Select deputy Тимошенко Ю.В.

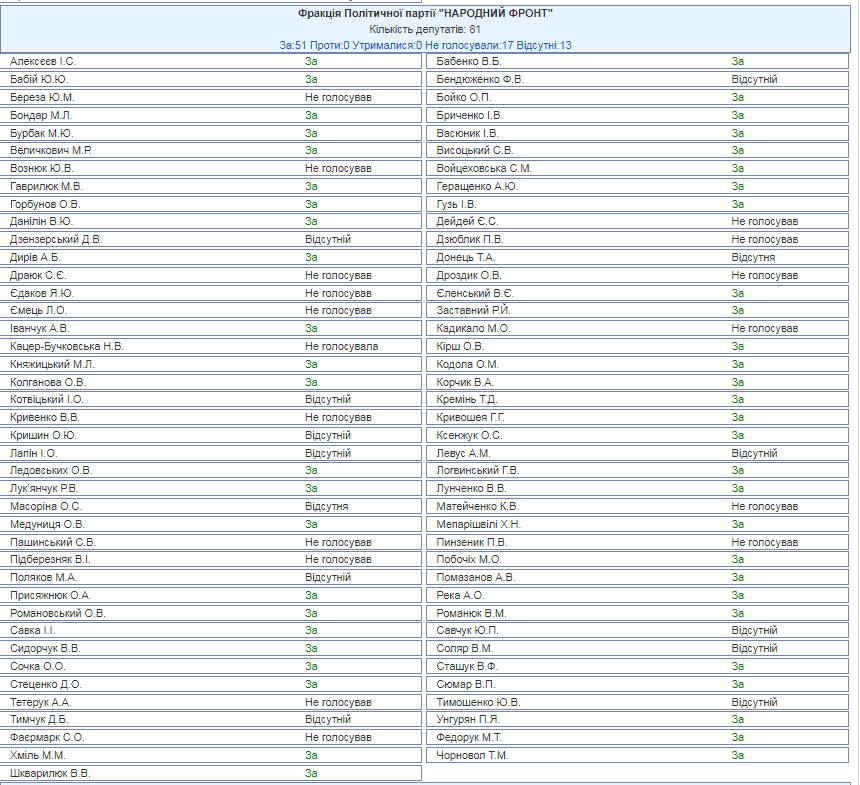coord(478,702)
